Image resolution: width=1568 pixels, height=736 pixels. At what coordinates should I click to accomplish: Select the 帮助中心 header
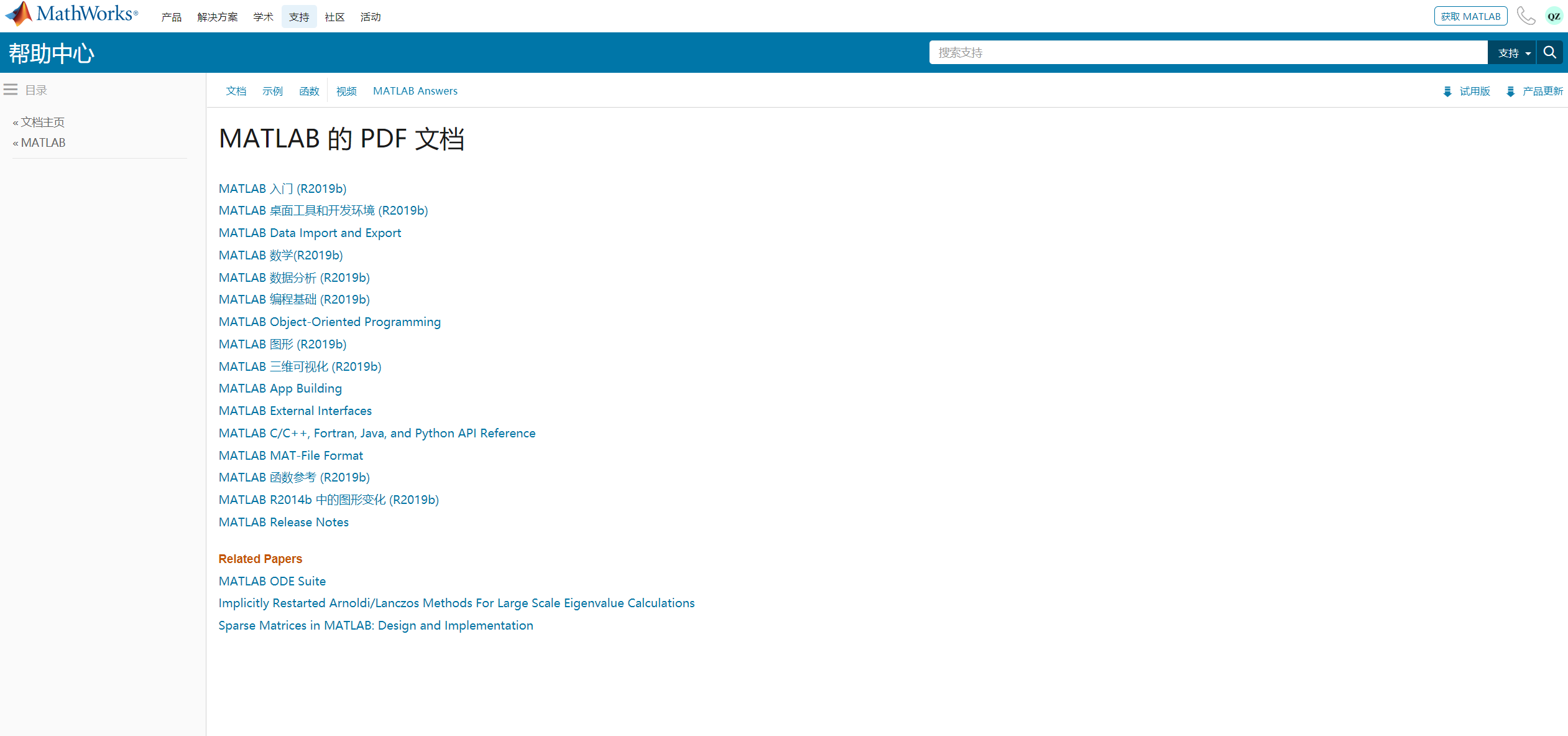click(x=52, y=54)
